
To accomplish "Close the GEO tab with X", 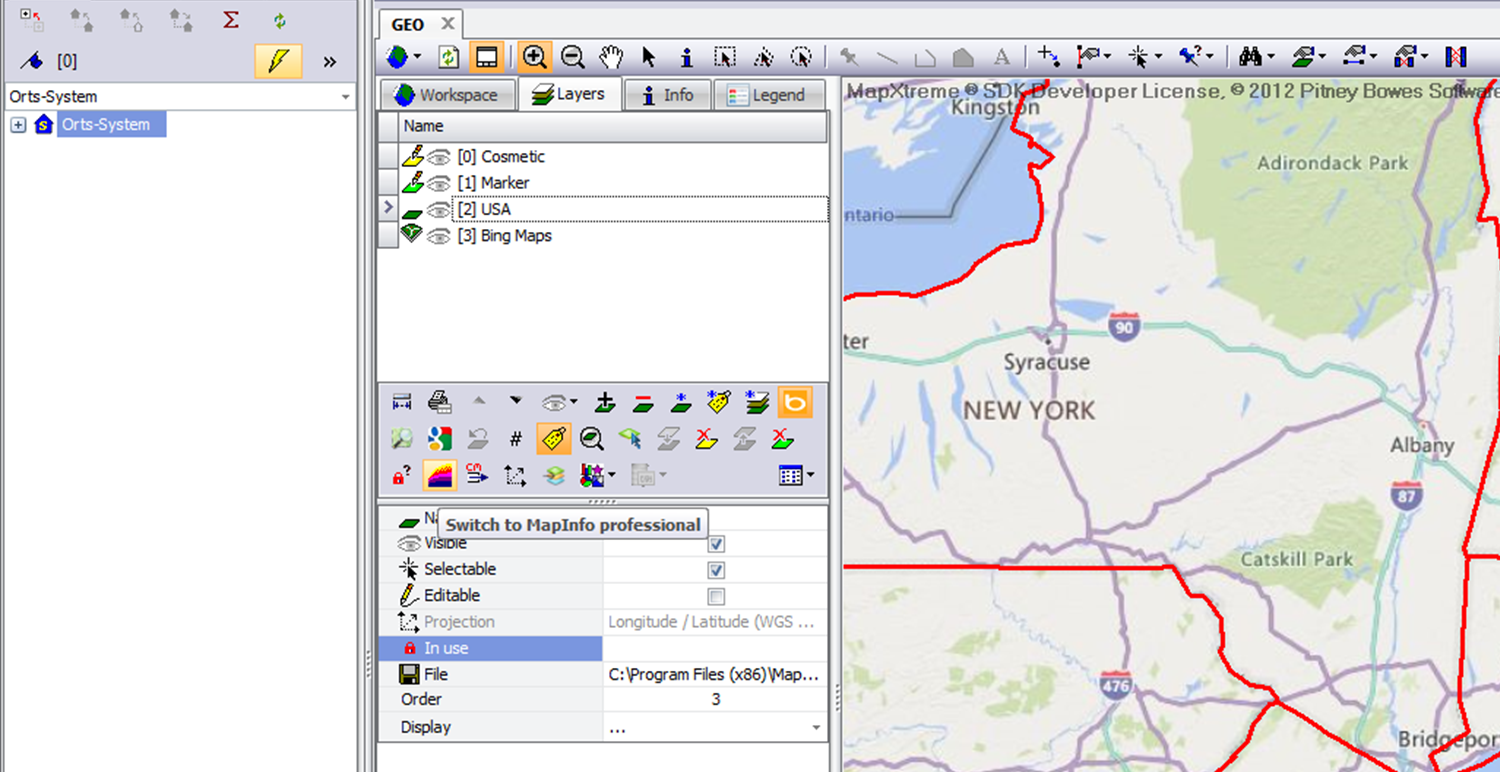I will [447, 24].
